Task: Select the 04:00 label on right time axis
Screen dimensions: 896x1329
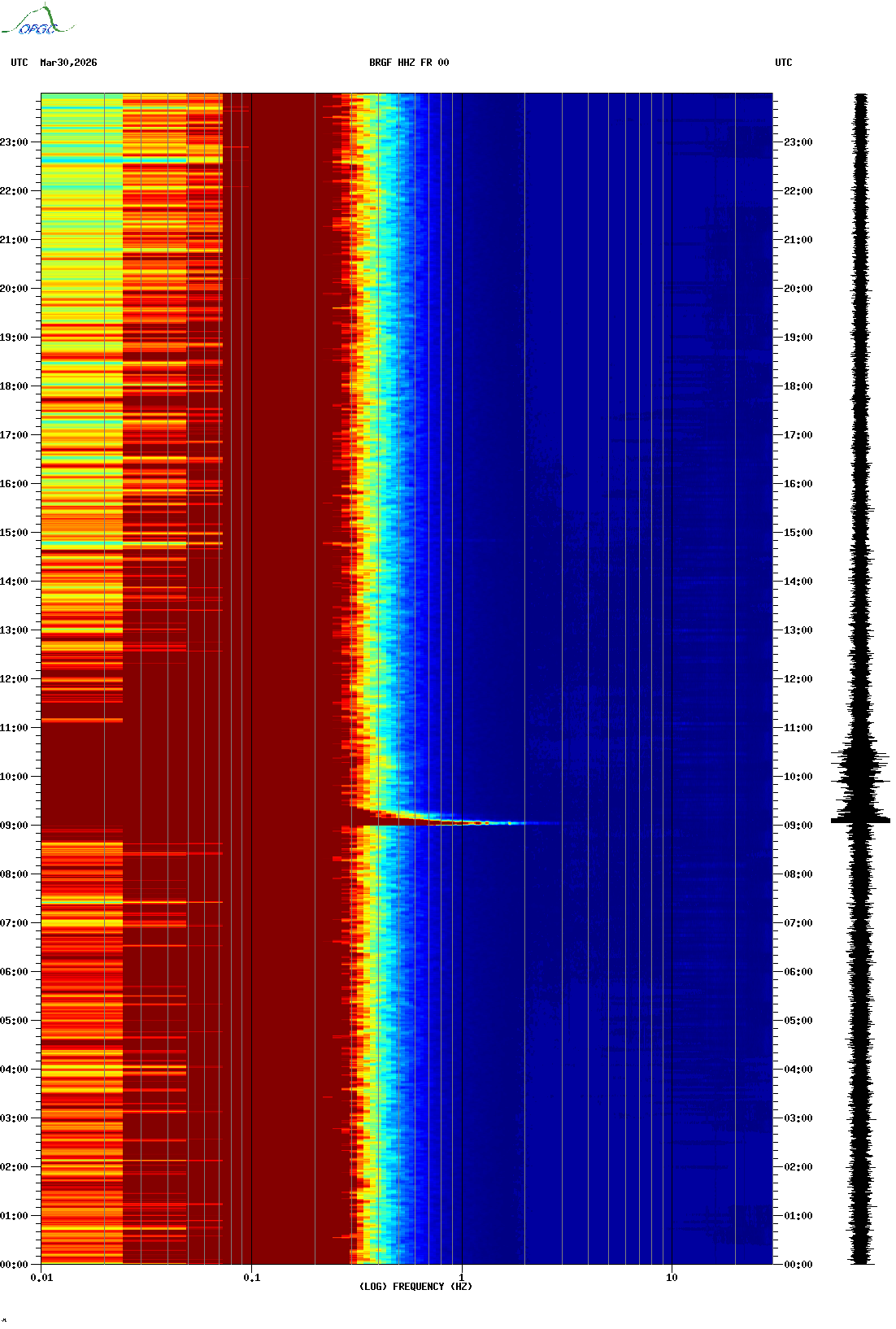Action: point(798,1070)
